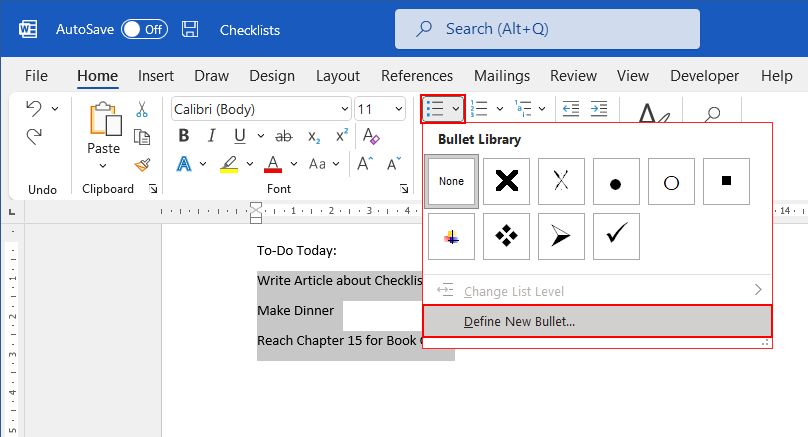This screenshot has width=808, height=437.
Task: Select the solid round dot bullet
Action: [616, 181]
